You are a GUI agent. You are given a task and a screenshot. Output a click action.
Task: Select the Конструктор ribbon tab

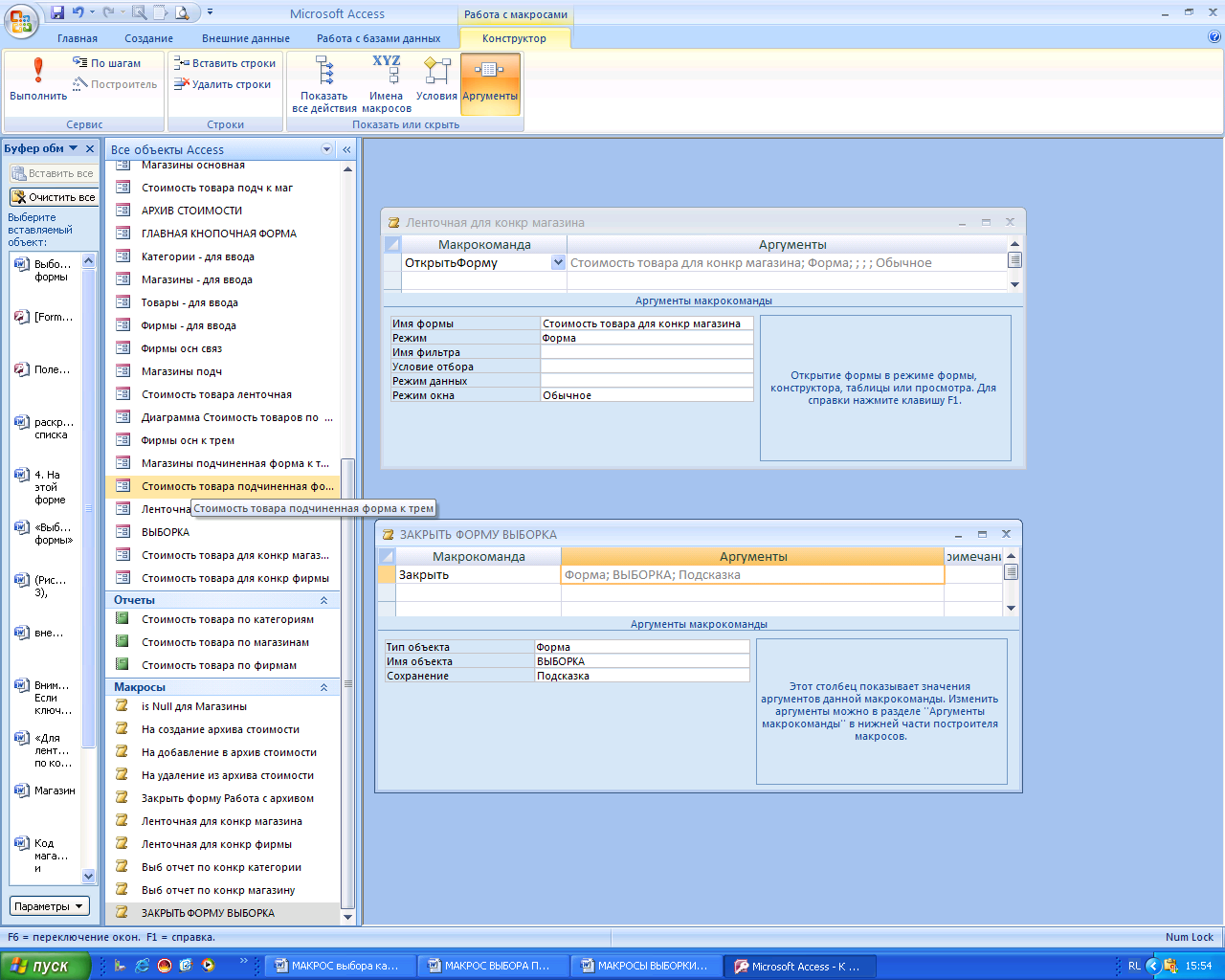[515, 38]
